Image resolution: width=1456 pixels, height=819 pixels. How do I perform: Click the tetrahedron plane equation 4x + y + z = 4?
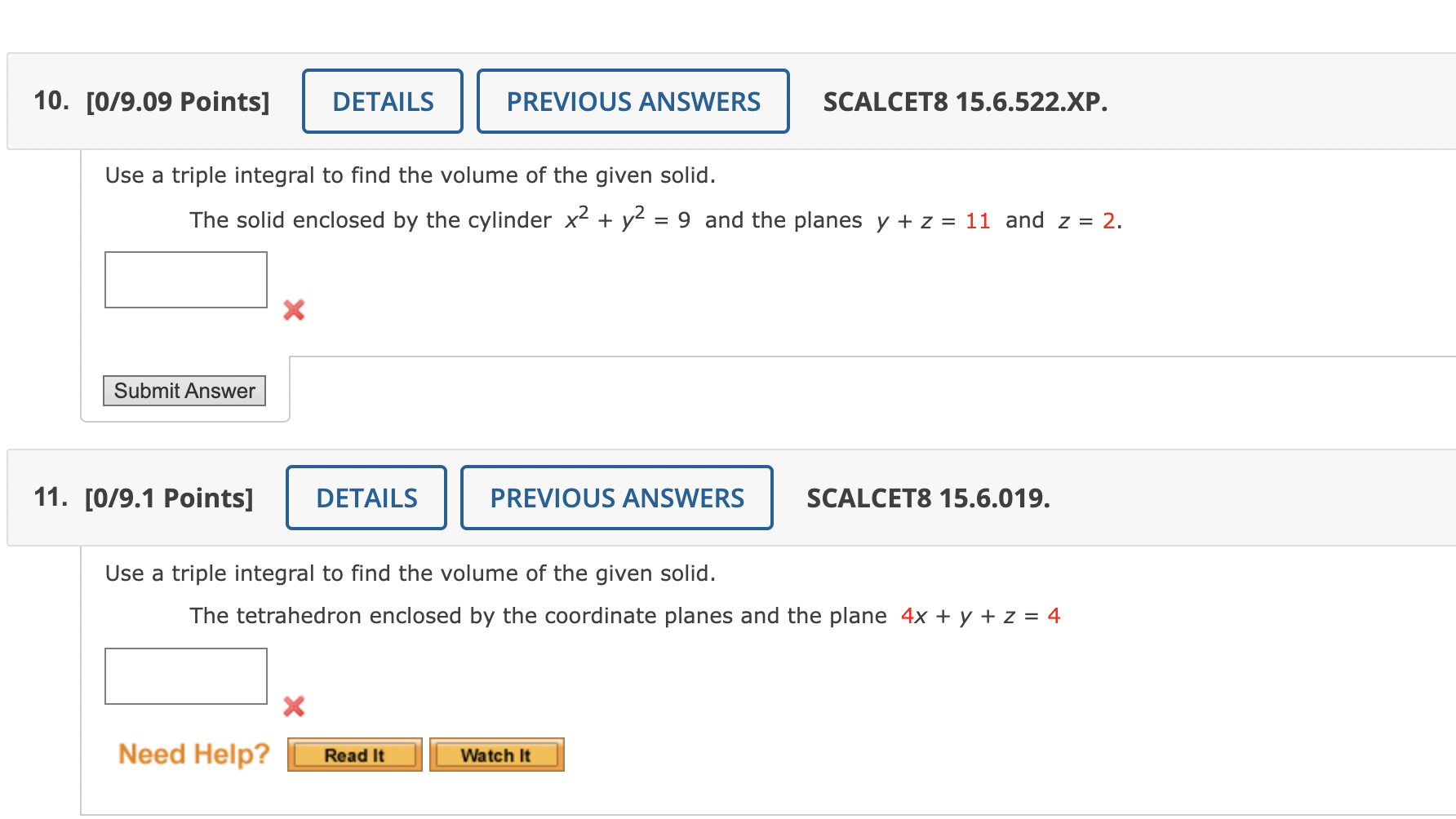[x=979, y=616]
